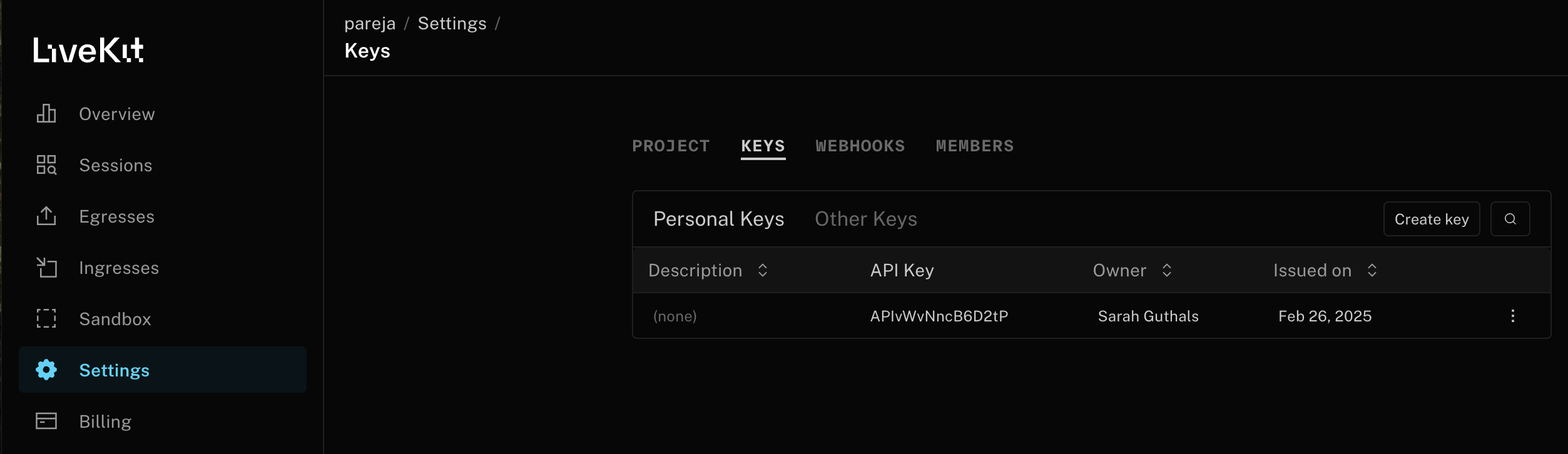Switch to the WEBHOOKS tab
Screen dimensions: 1568x454
(860, 146)
